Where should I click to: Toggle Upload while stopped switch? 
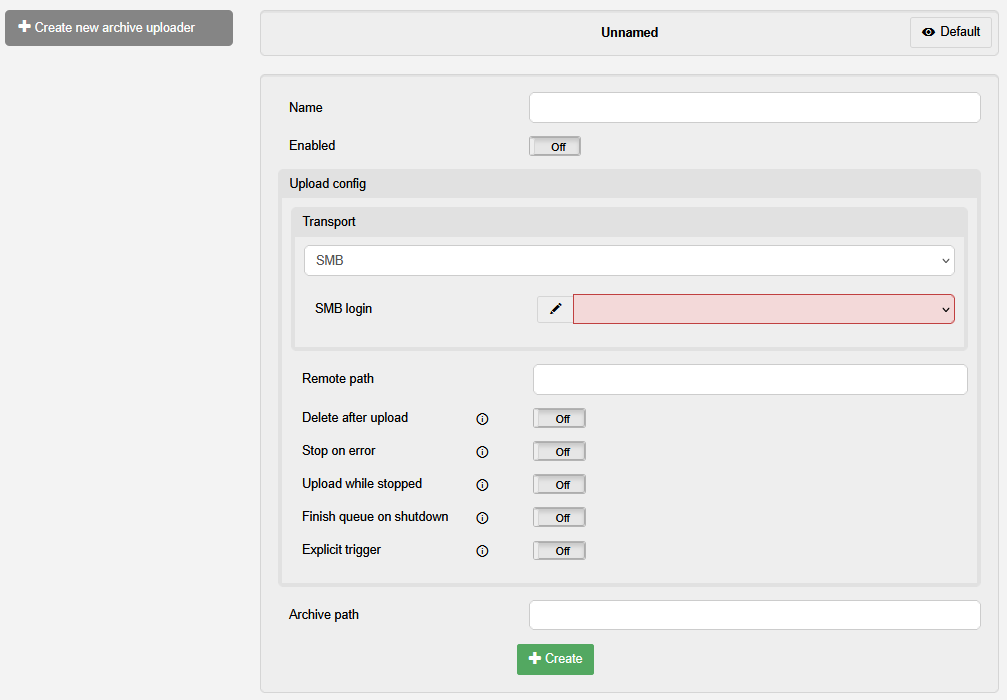click(559, 485)
